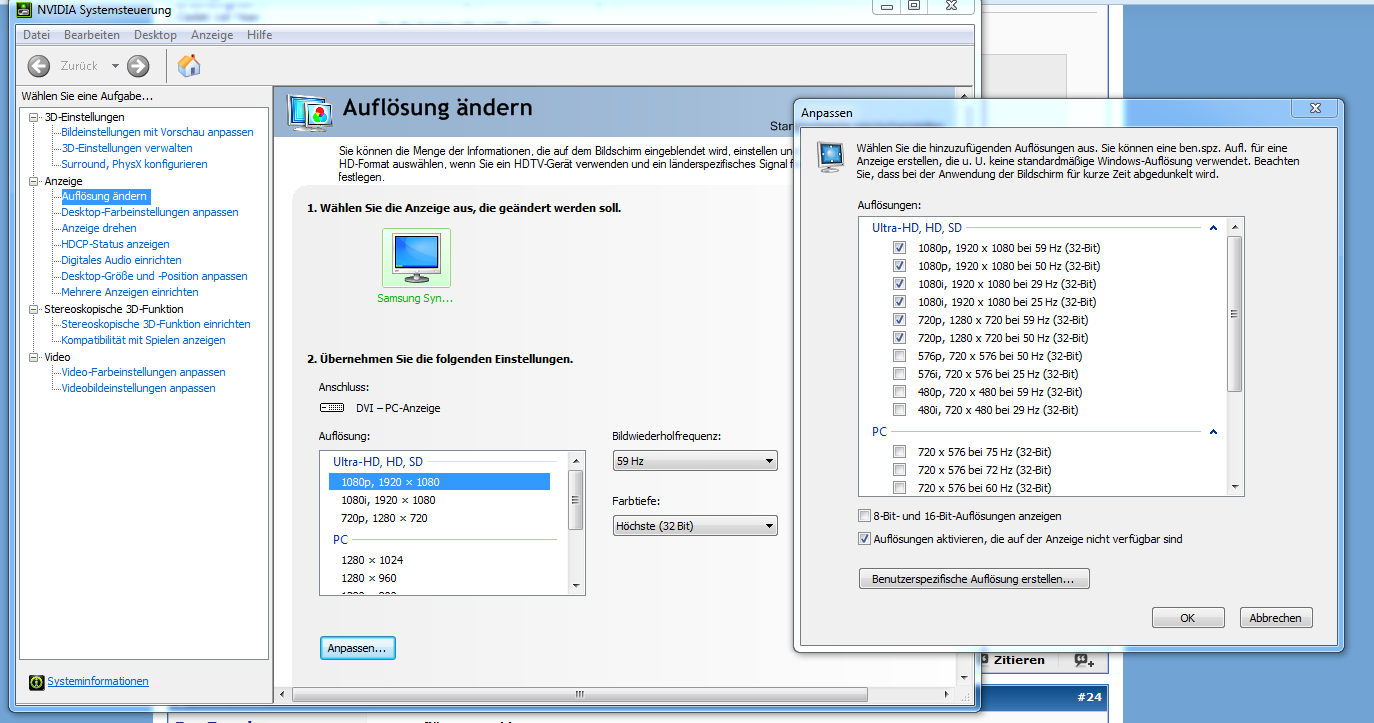Viewport: 1374px width, 723px height.
Task: Open 3D-Einstellungen verwalten
Action: pyautogui.click(x=127, y=148)
